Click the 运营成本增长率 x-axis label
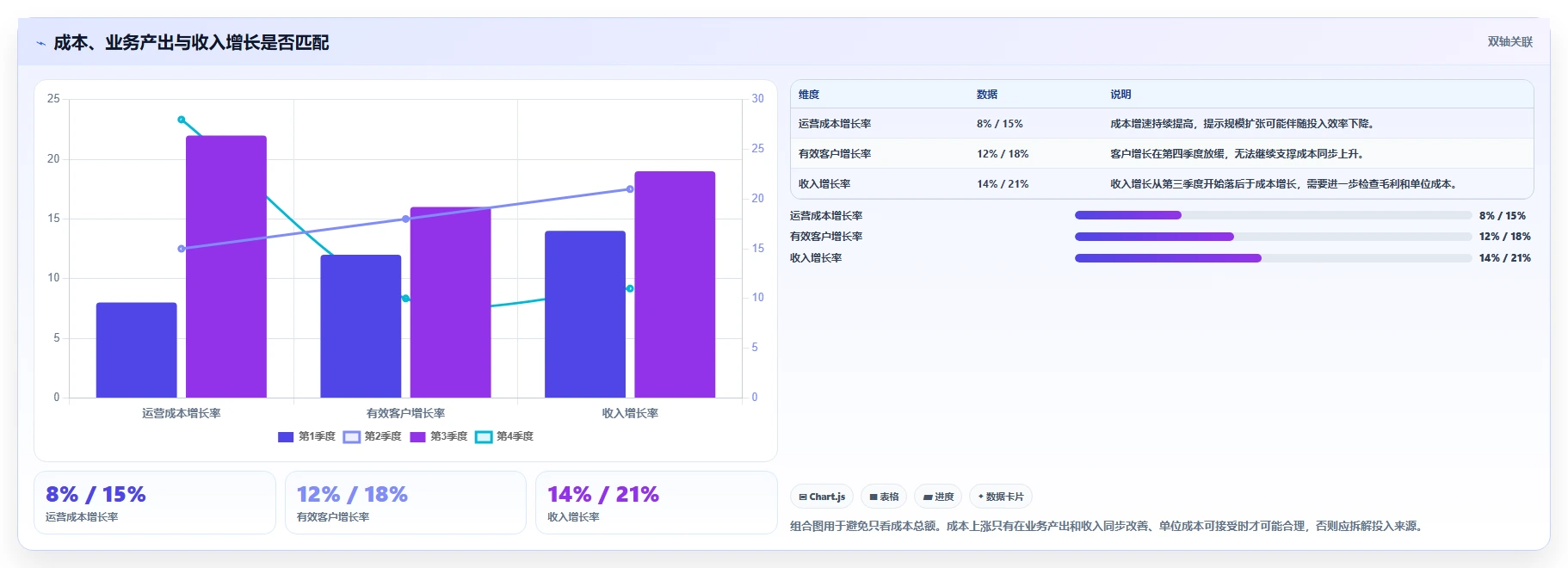This screenshot has height=568, width=1568. 182,413
